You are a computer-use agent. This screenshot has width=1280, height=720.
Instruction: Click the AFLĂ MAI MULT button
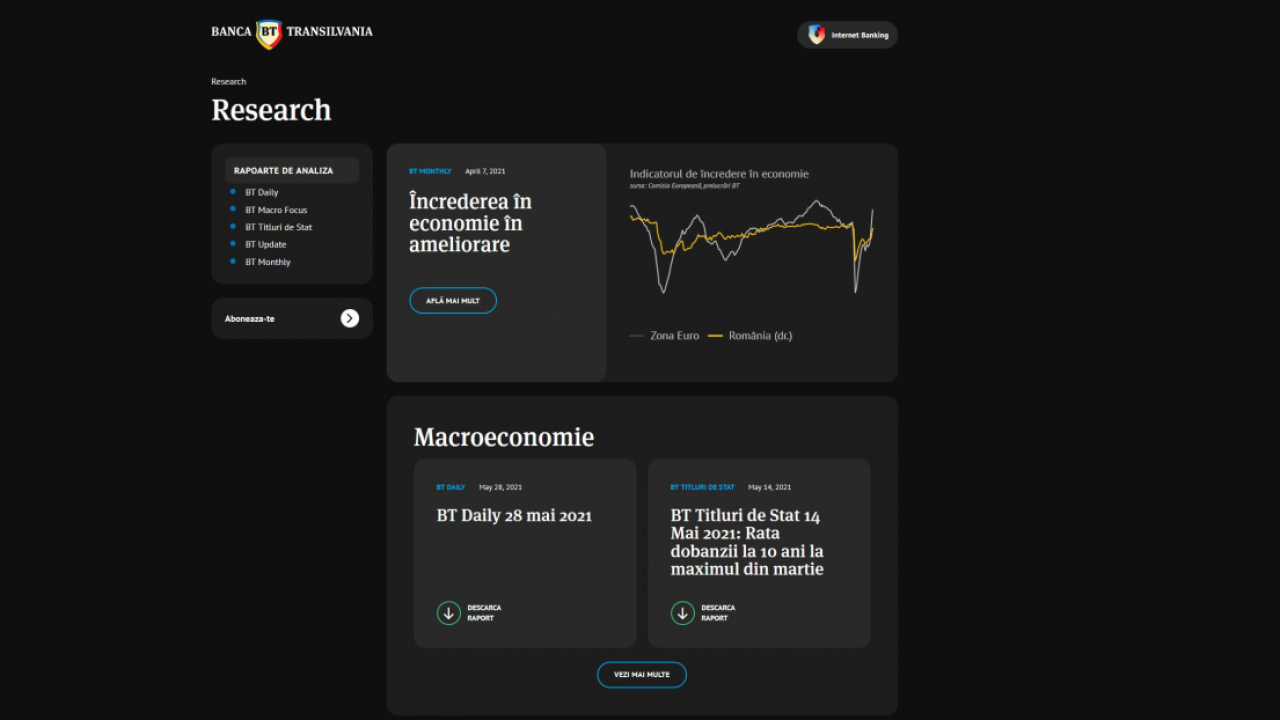click(452, 300)
